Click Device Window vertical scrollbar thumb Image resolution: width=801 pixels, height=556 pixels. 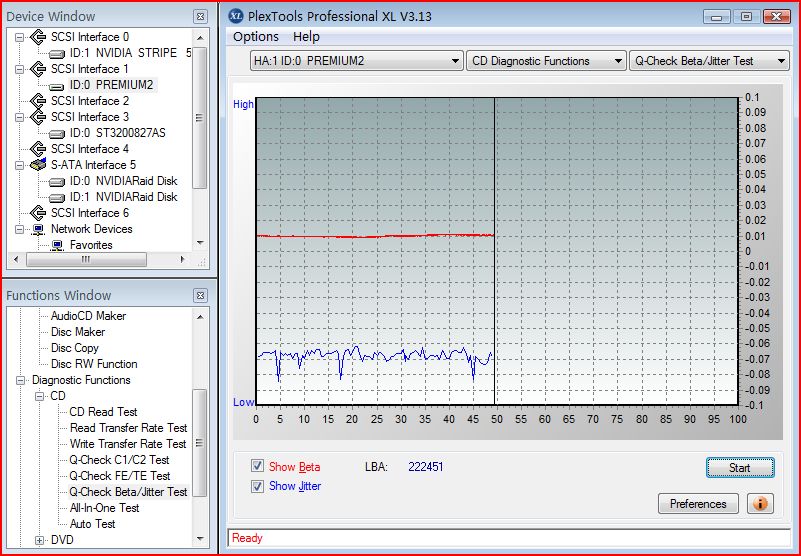pyautogui.click(x=200, y=118)
